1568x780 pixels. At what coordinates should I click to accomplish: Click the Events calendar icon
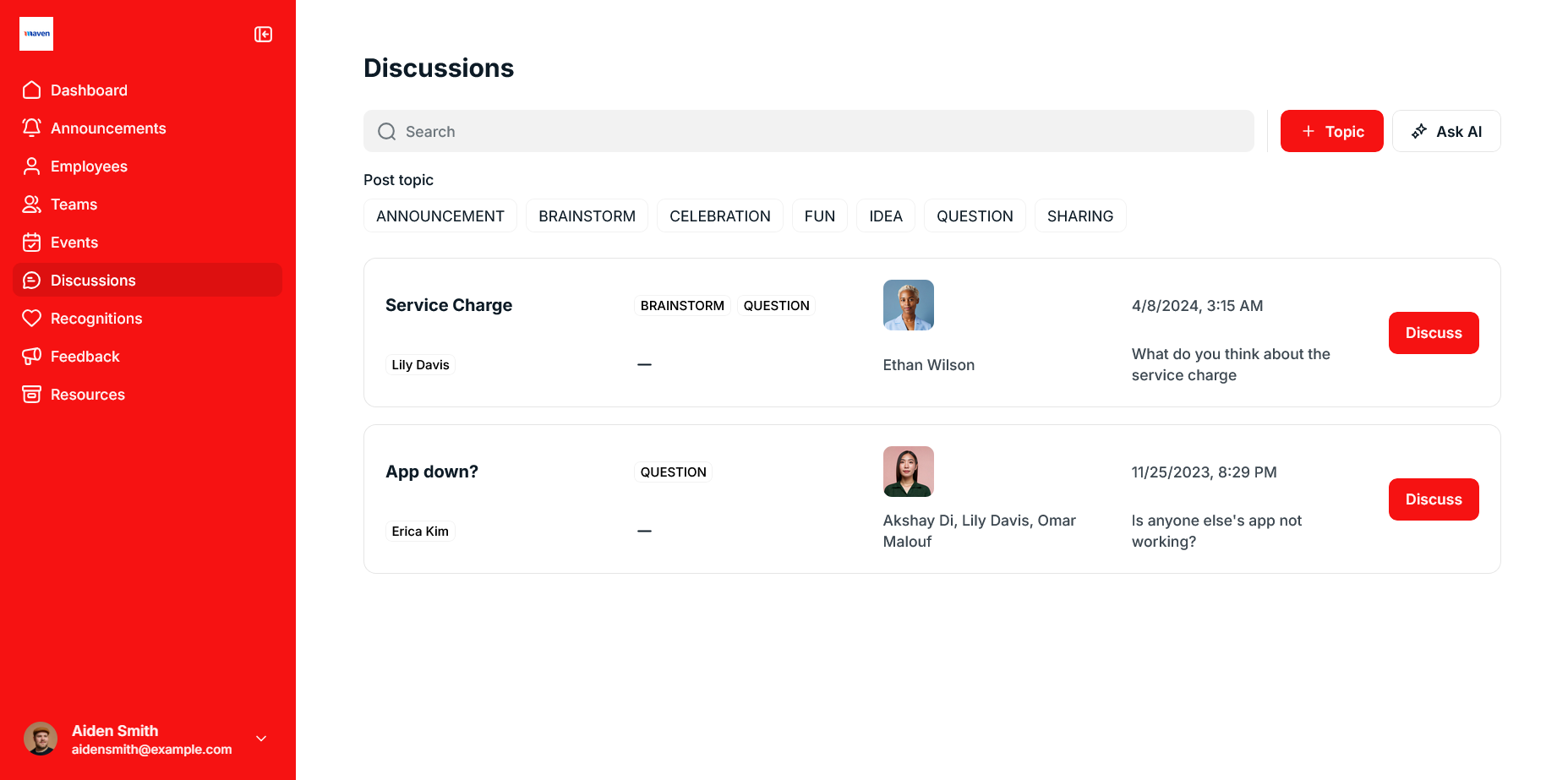click(32, 243)
